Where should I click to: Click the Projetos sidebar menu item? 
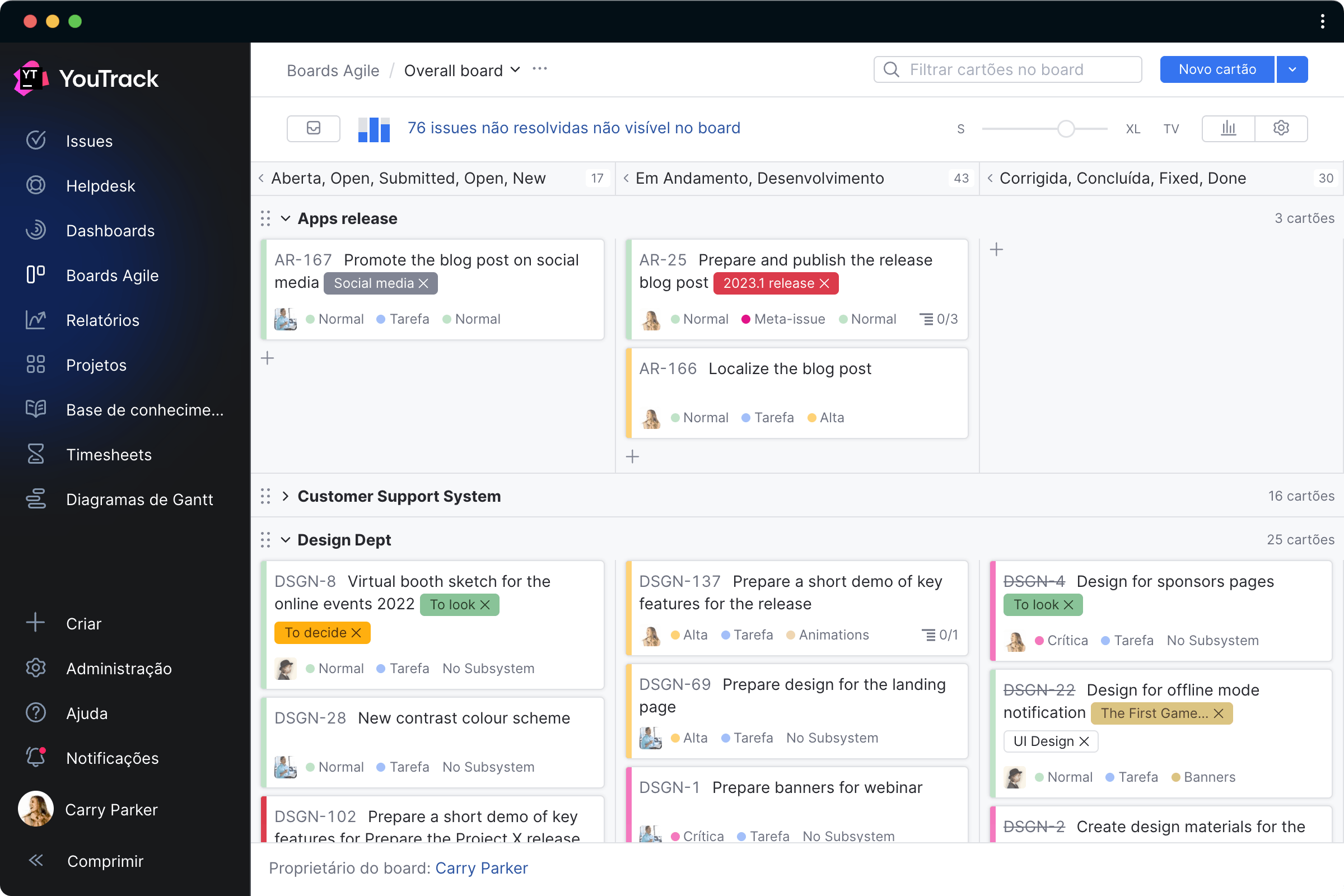coord(96,365)
